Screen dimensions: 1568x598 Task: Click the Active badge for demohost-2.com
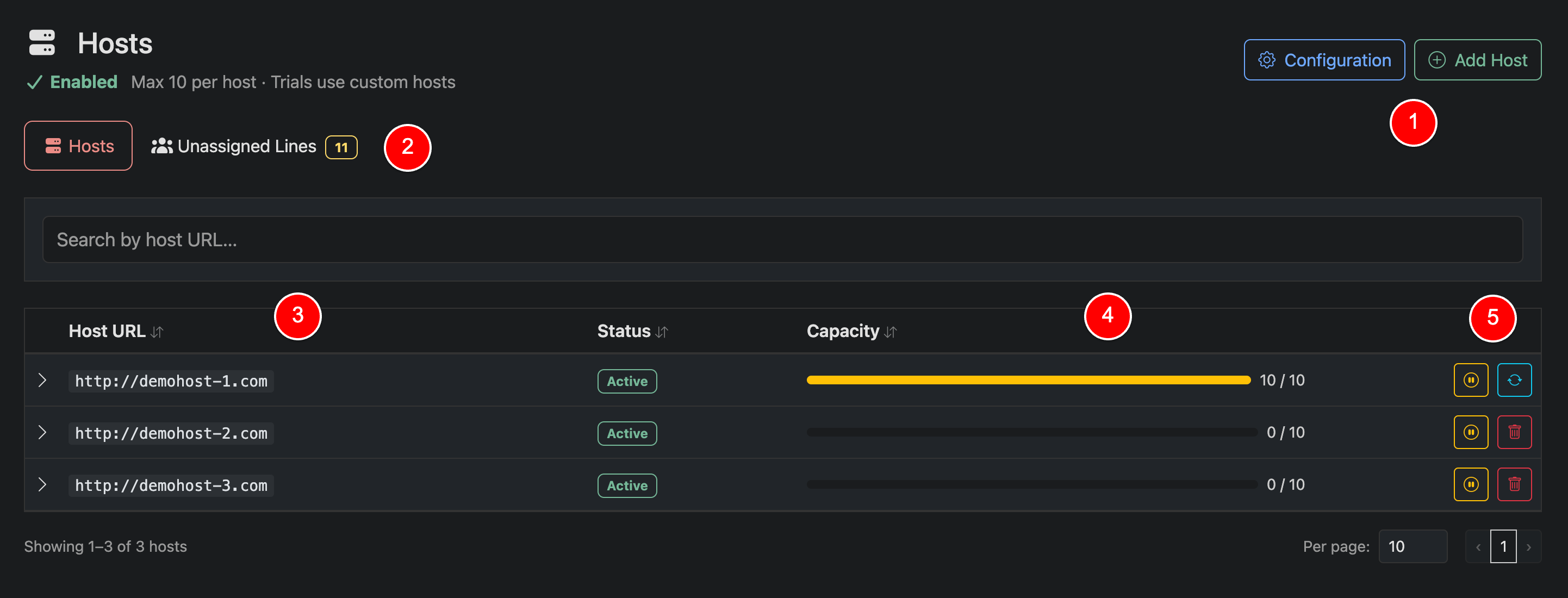click(x=627, y=434)
